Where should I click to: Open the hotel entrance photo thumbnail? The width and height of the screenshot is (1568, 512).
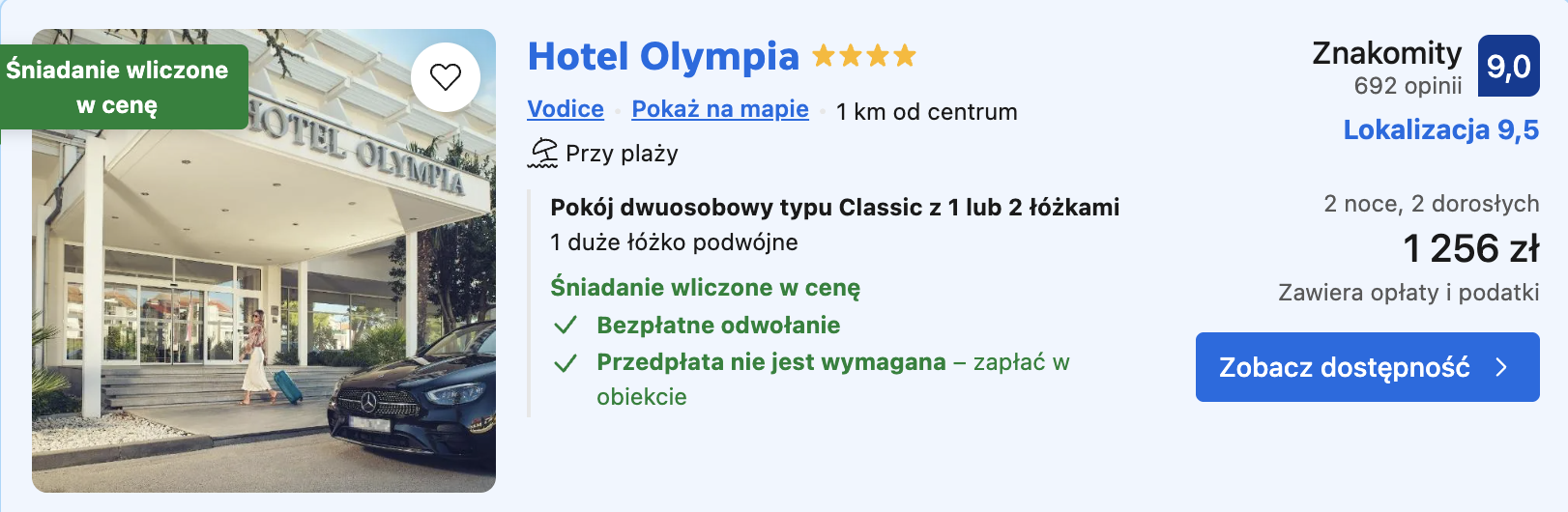264,261
